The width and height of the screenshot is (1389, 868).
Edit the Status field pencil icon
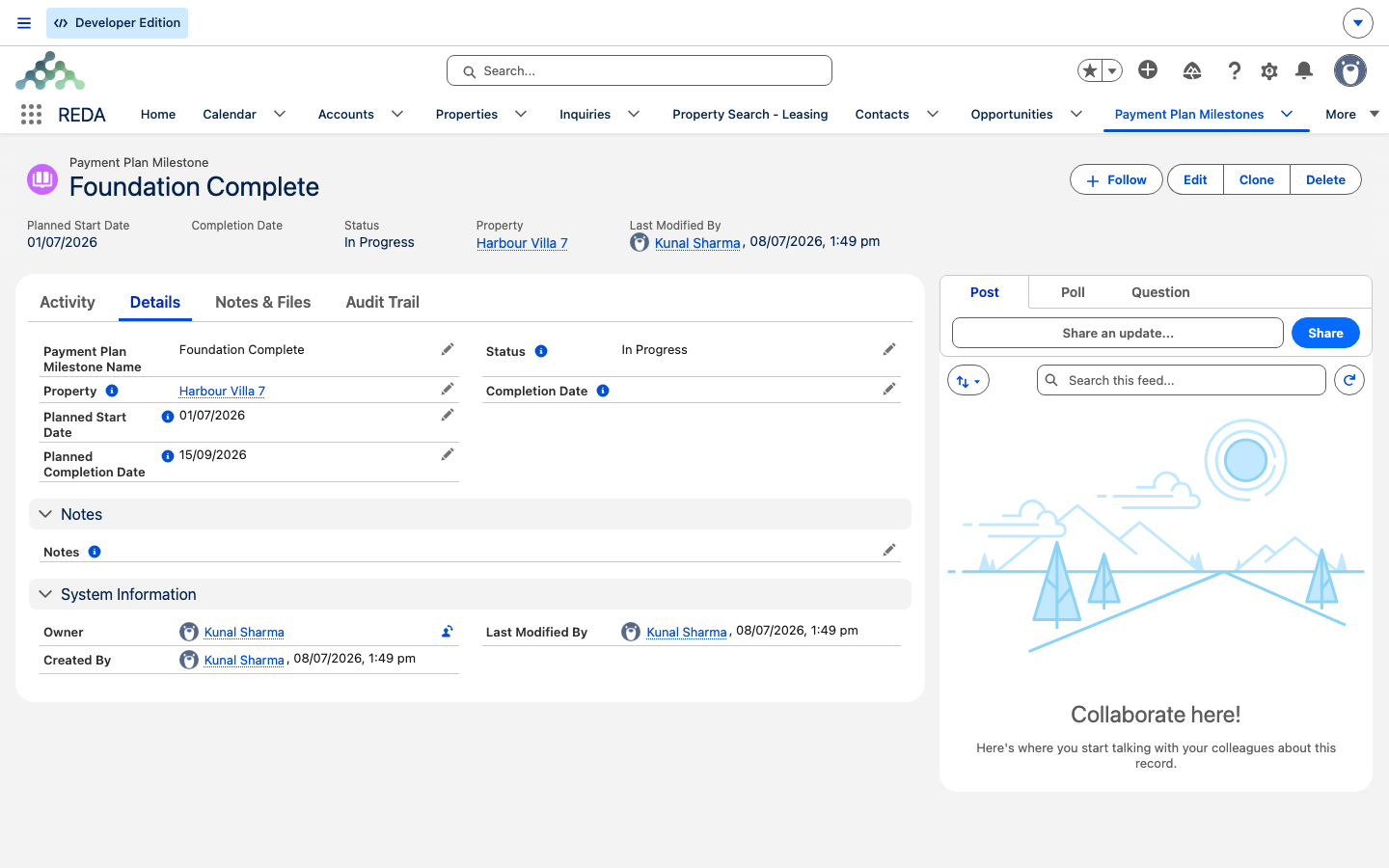click(889, 349)
